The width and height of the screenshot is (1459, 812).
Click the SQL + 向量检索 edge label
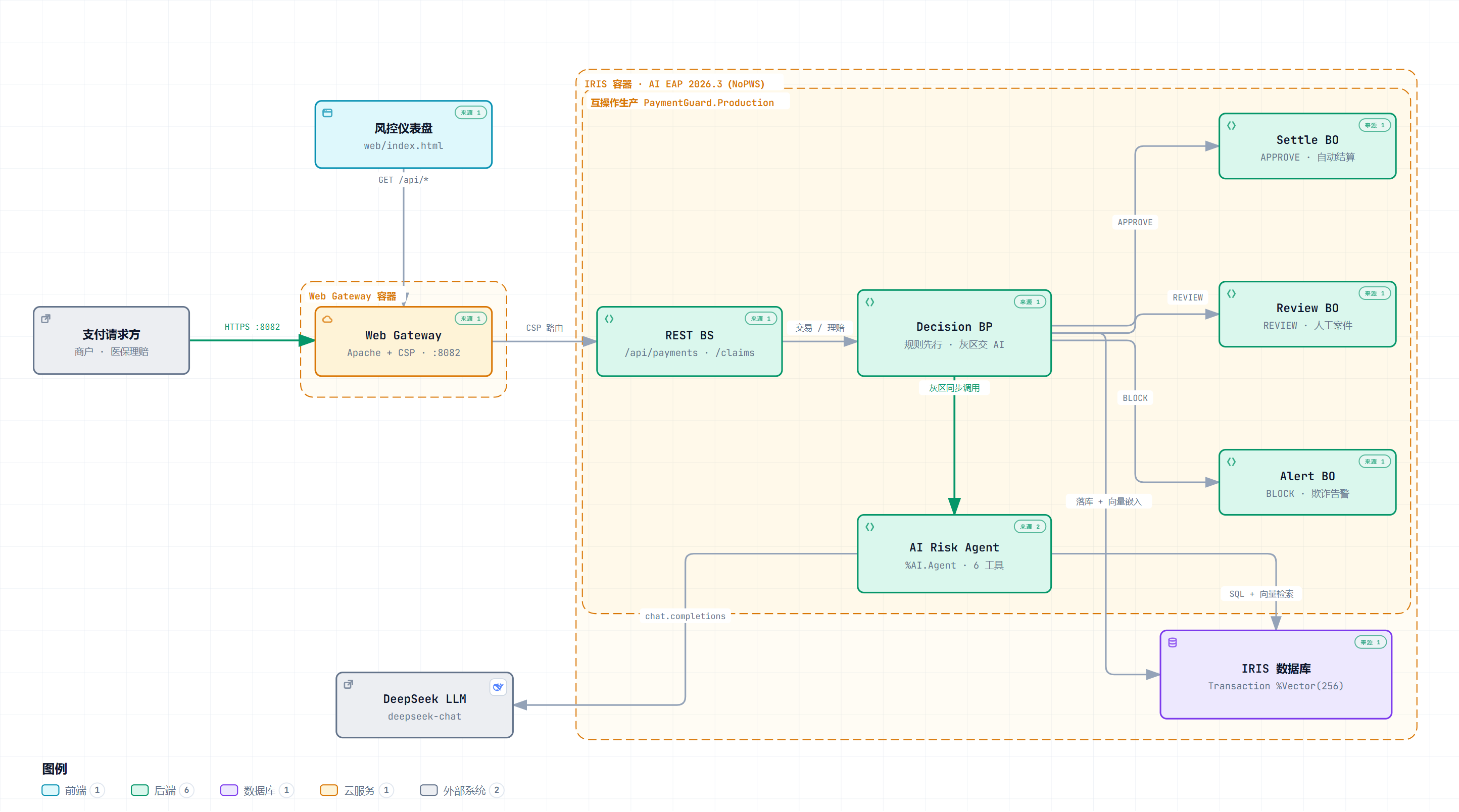1261,594
